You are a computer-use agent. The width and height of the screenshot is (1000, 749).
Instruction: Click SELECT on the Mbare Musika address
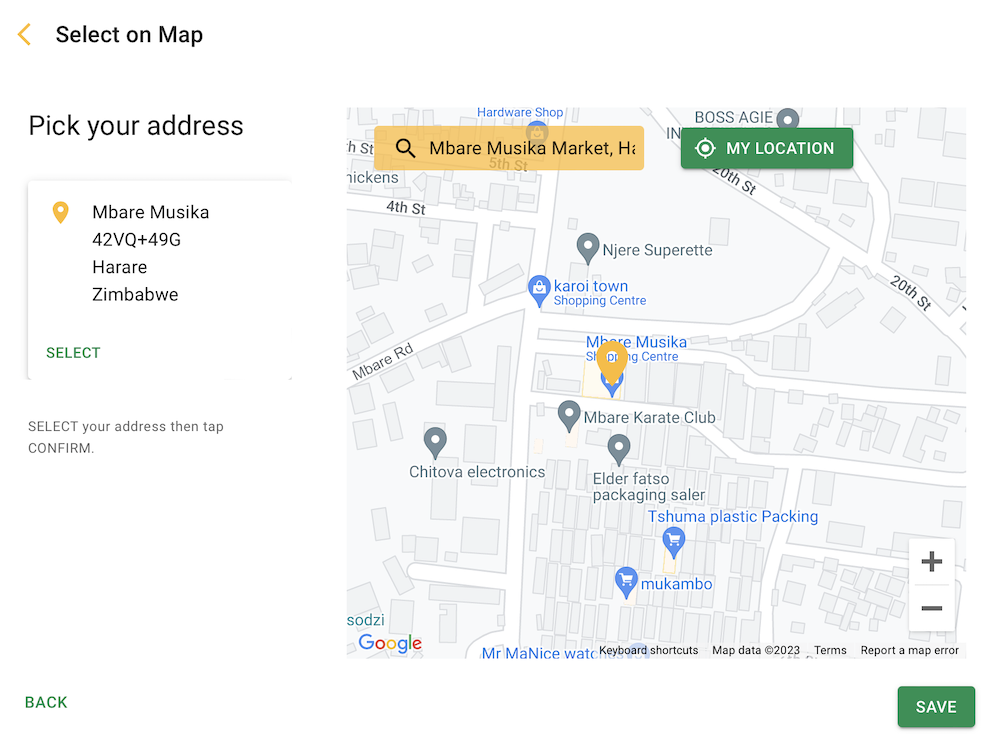[73, 353]
